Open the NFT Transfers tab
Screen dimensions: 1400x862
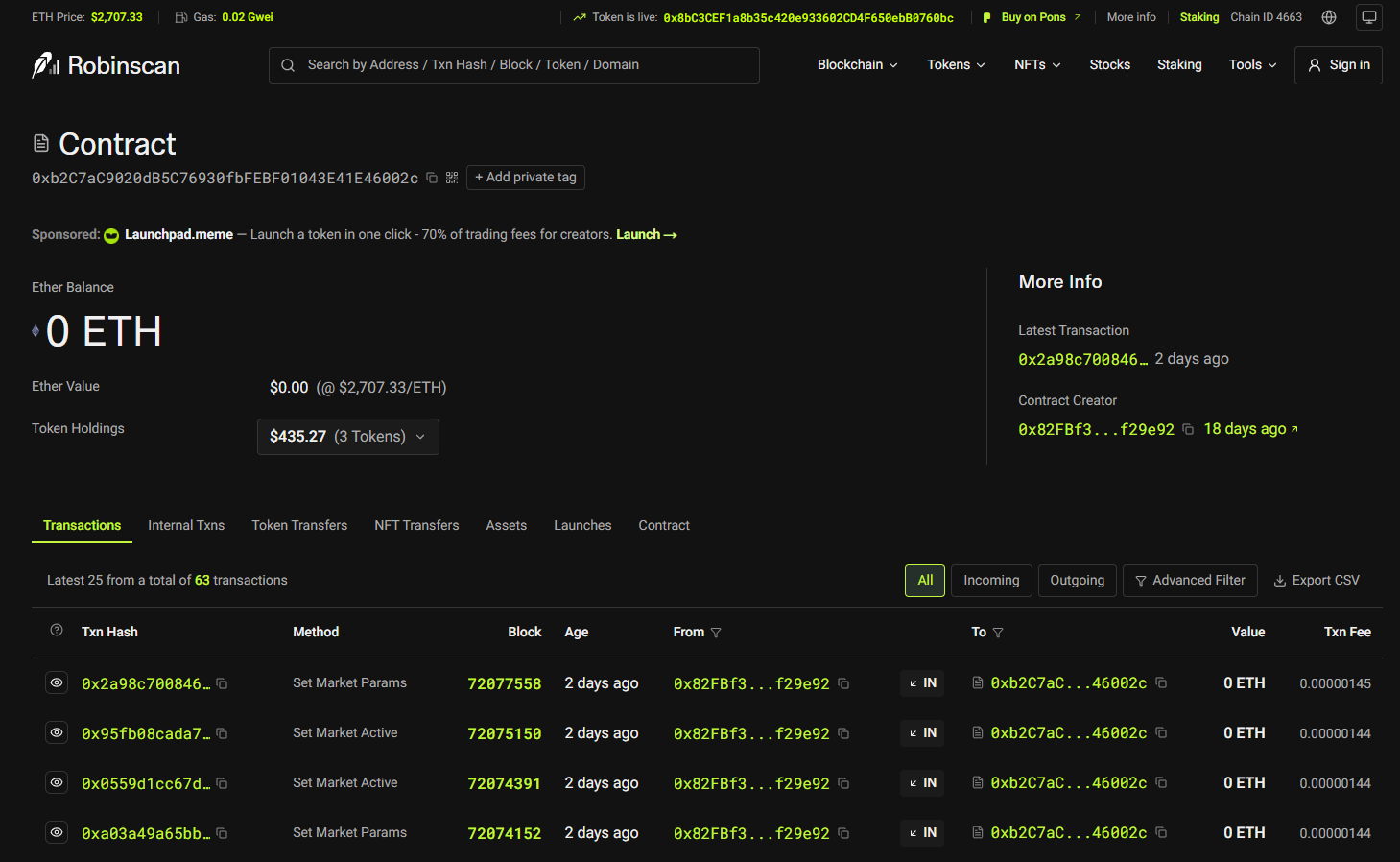point(416,526)
